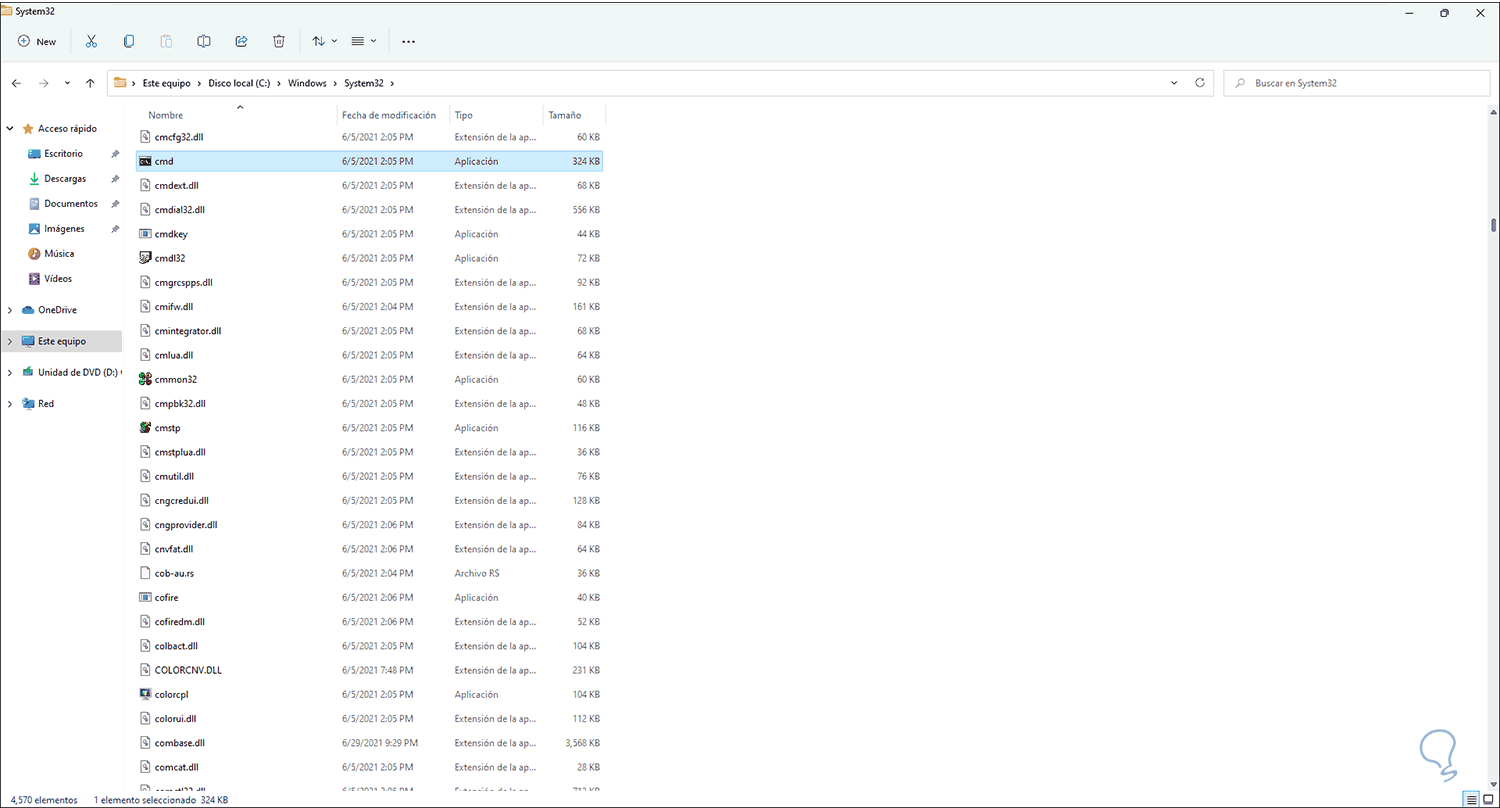Click the Share icon in the toolbar
This screenshot has height=808, width=1500.
click(x=241, y=41)
